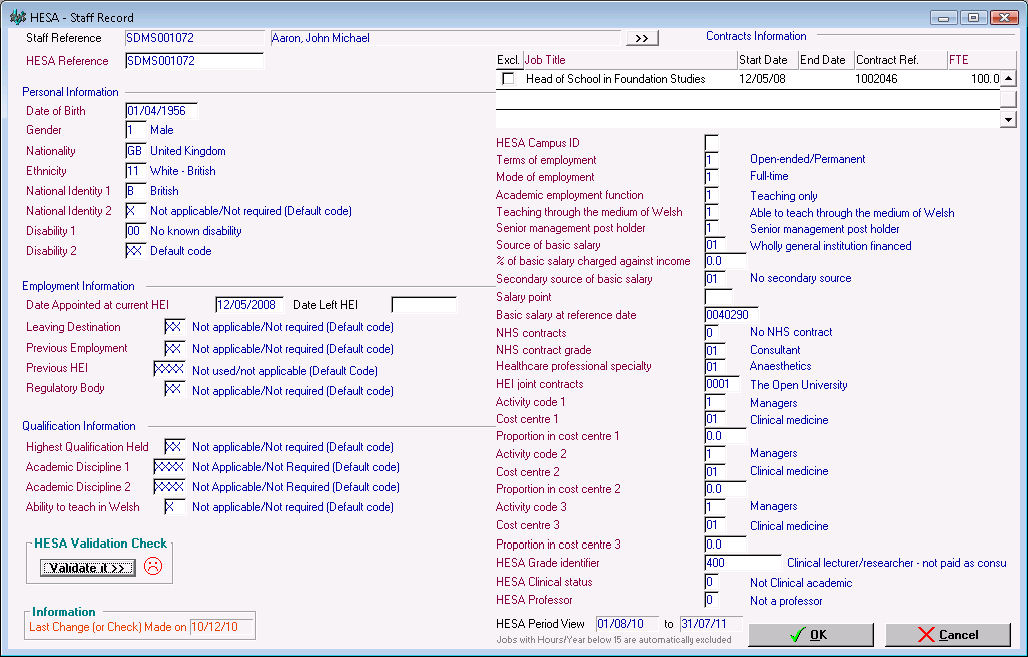
Task: Click the Mode of employment code field
Action: [x=711, y=176]
